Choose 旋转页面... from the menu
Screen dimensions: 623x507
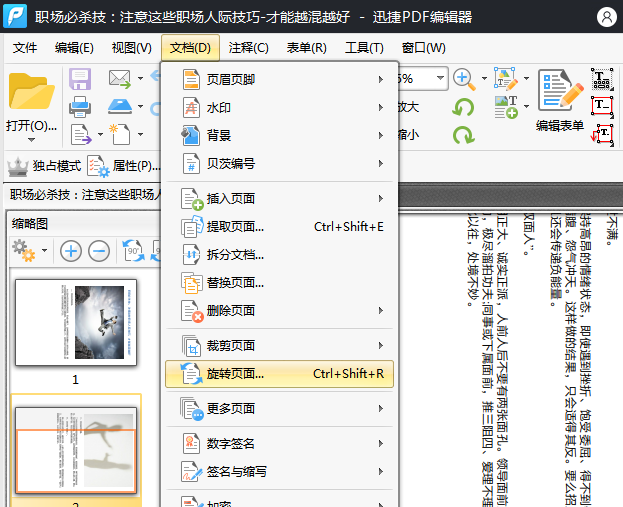point(279,374)
